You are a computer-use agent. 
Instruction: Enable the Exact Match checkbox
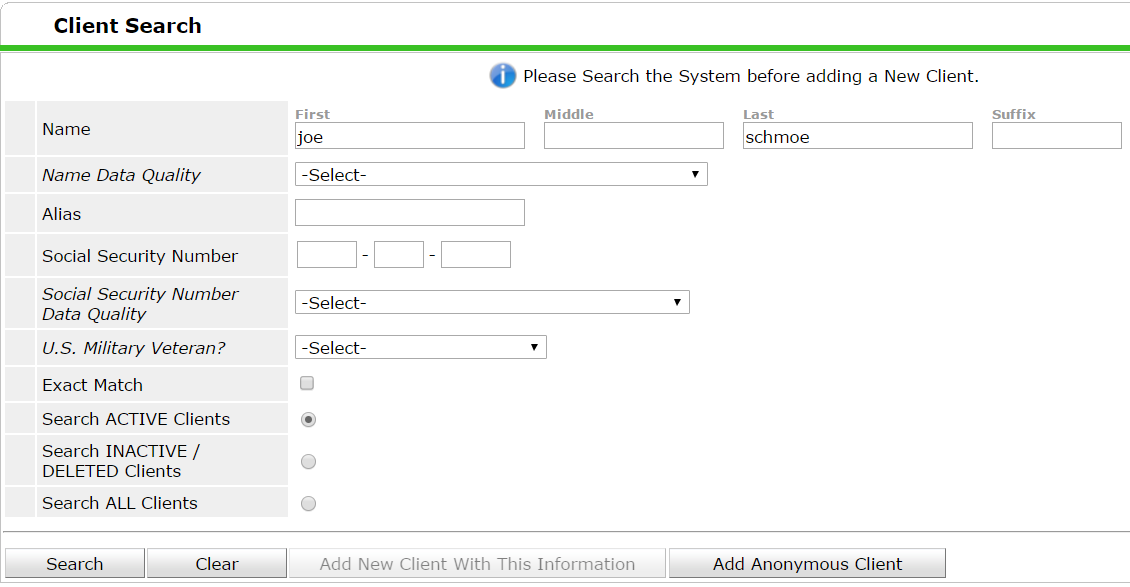click(x=307, y=383)
